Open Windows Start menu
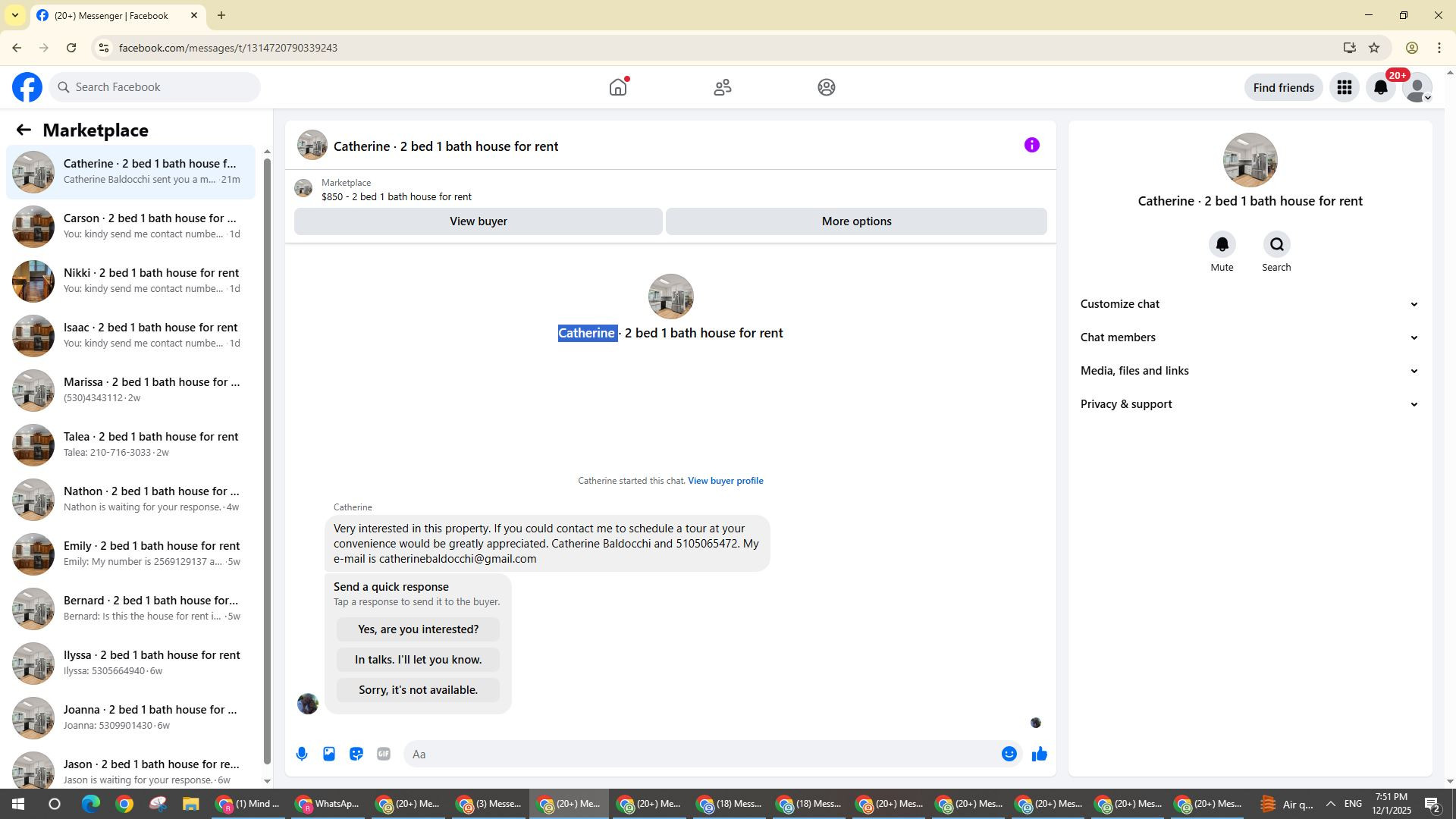This screenshot has width=1456, height=819. tap(18, 804)
